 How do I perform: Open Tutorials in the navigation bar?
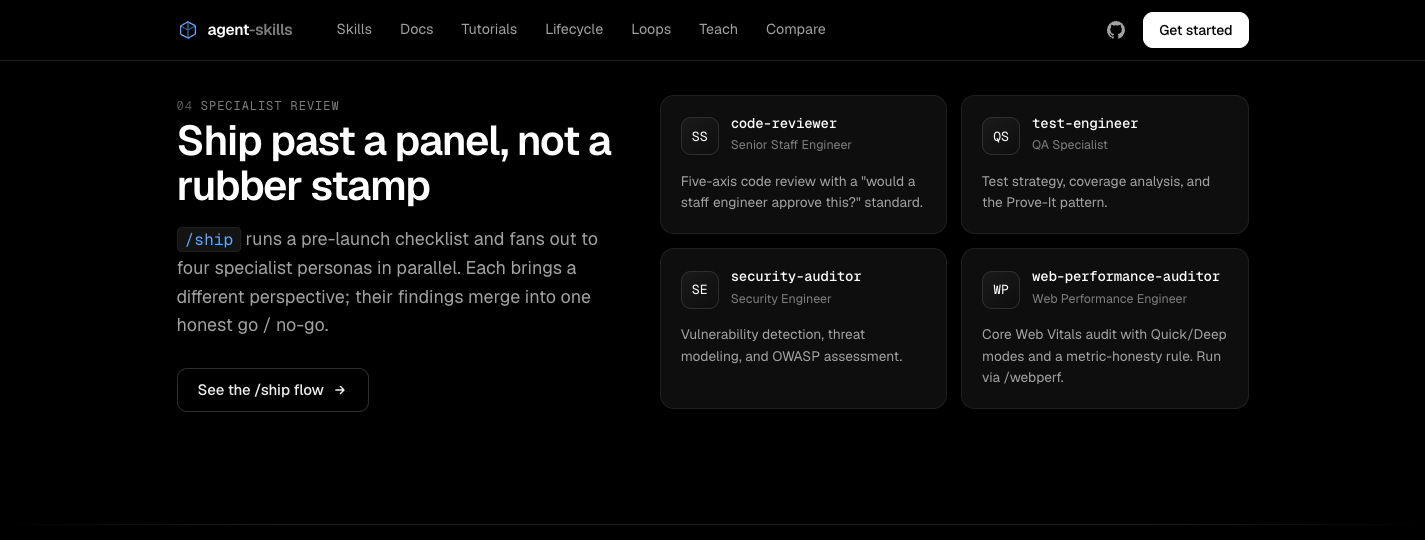coord(489,29)
